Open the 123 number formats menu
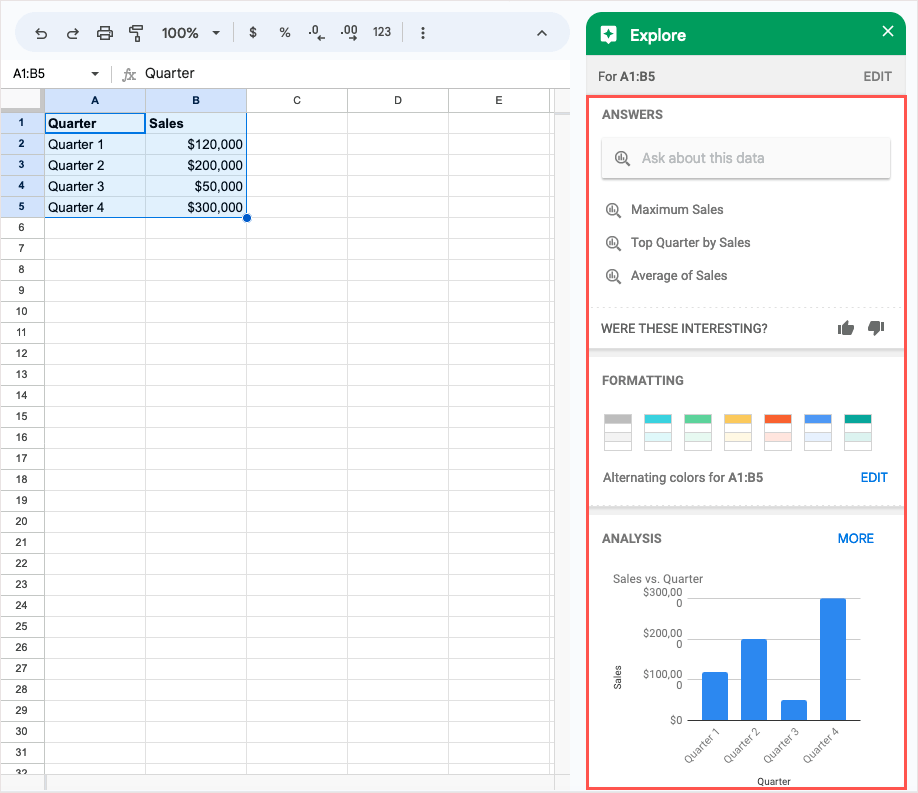Image resolution: width=918 pixels, height=793 pixels. pos(382,33)
